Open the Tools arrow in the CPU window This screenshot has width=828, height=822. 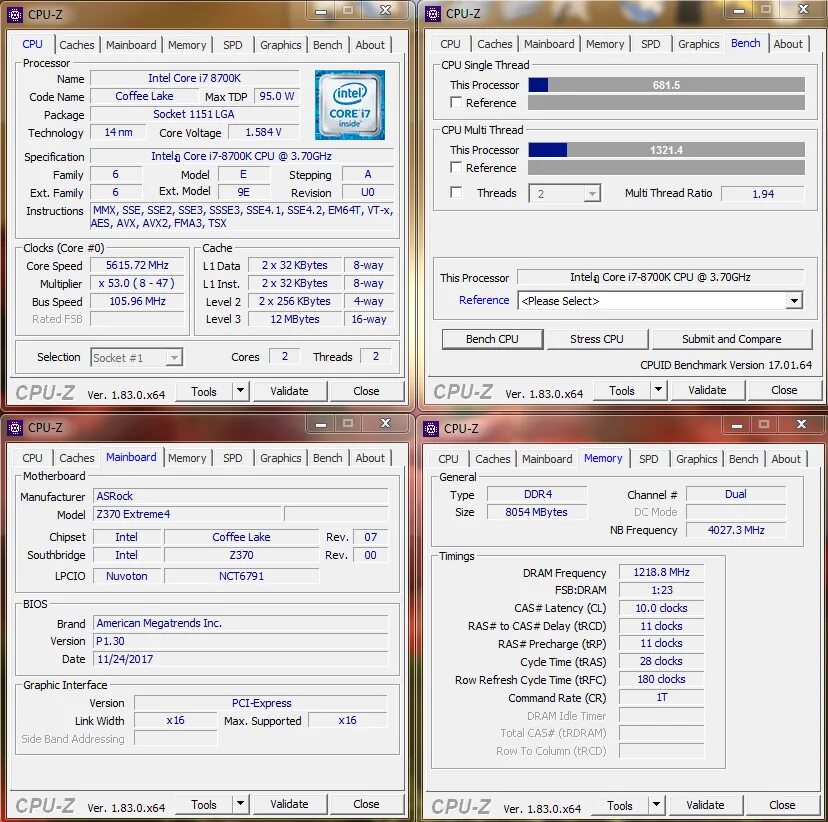point(240,391)
